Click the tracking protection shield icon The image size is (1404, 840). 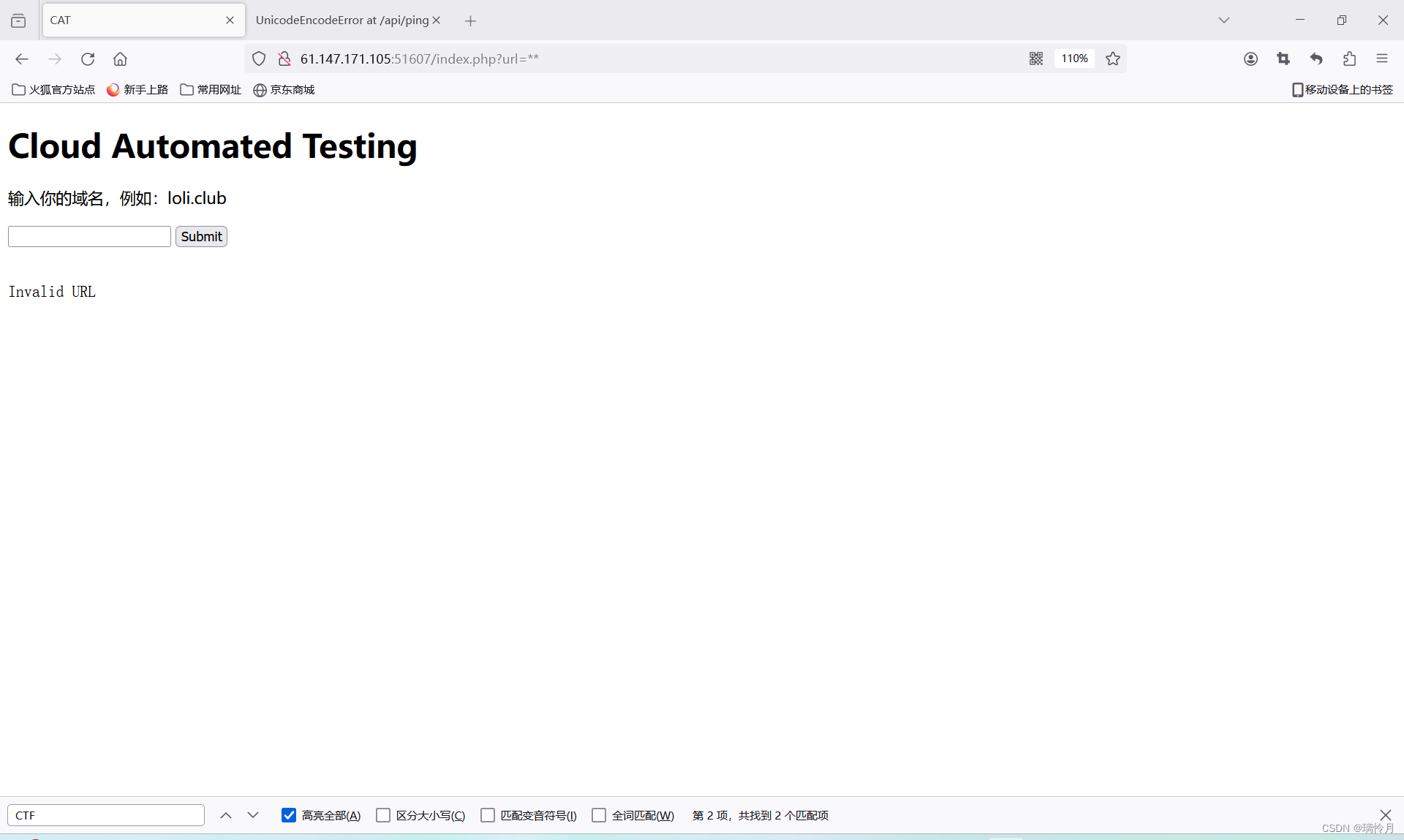click(x=259, y=58)
